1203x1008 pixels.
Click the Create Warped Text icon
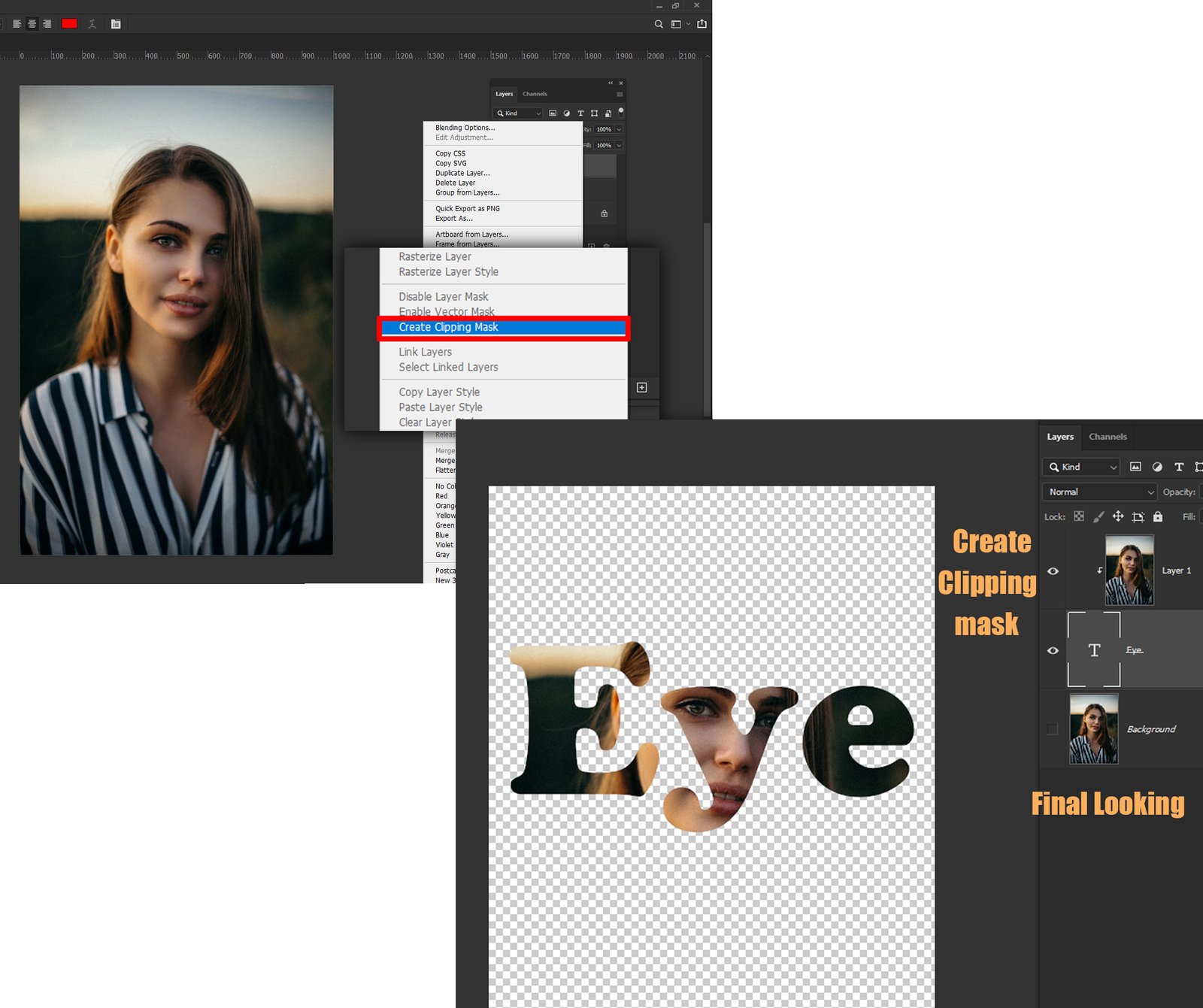coord(92,24)
